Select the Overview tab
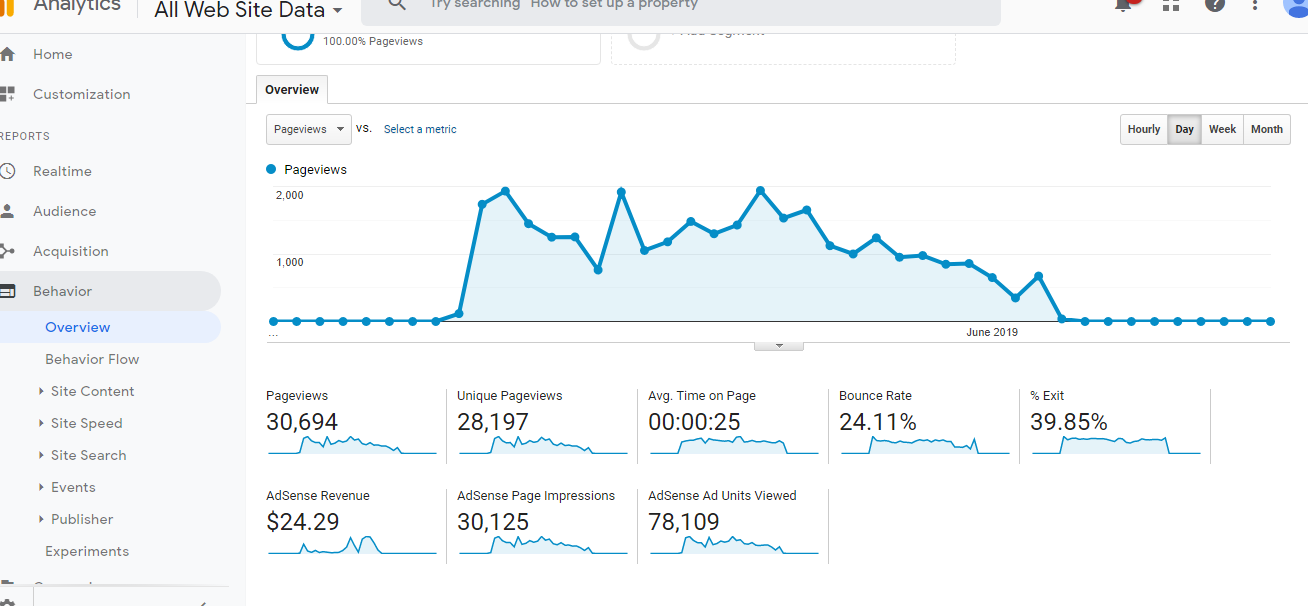 pyautogui.click(x=292, y=90)
